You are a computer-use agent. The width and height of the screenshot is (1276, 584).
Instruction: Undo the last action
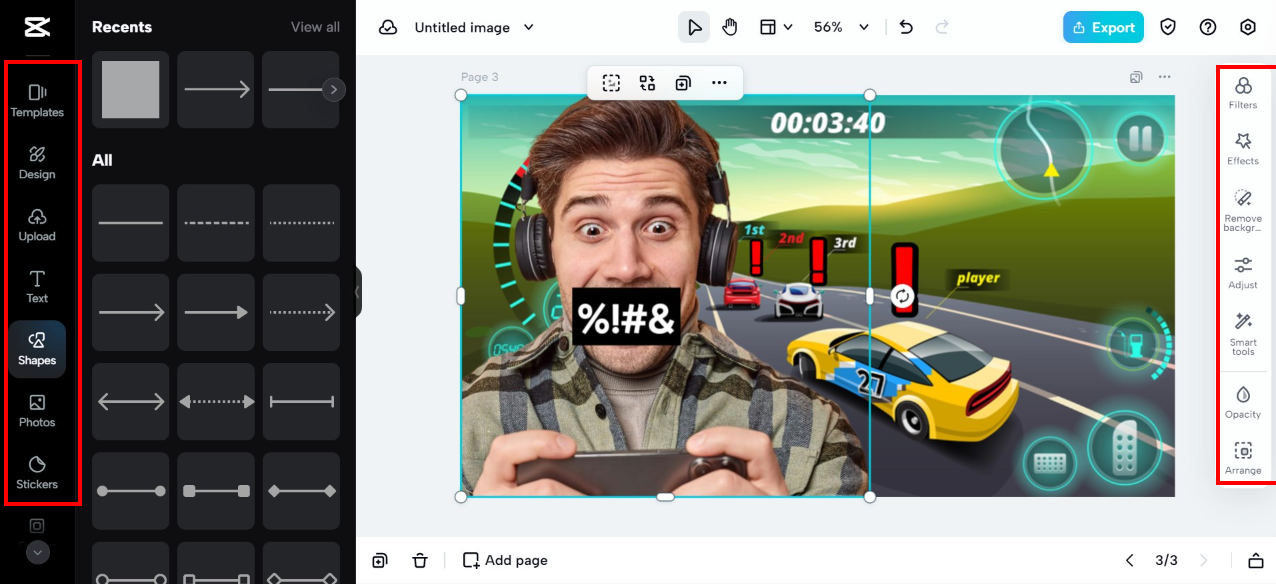[906, 28]
